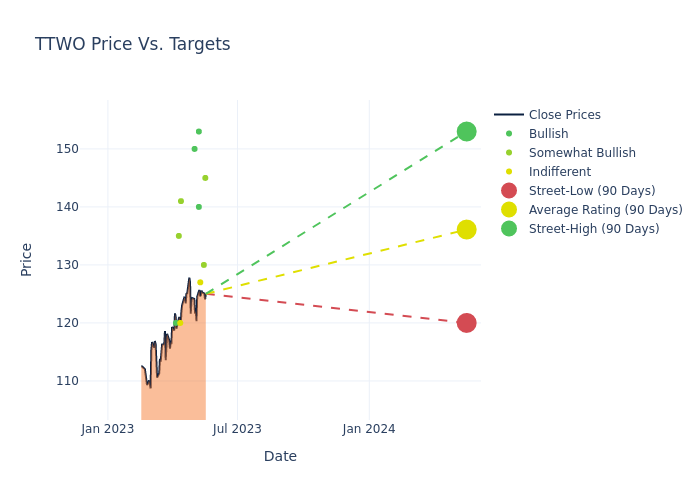Viewport: 700px width, 500px height.
Task: Click red Street-Low circle in legend
Action: coord(509,191)
